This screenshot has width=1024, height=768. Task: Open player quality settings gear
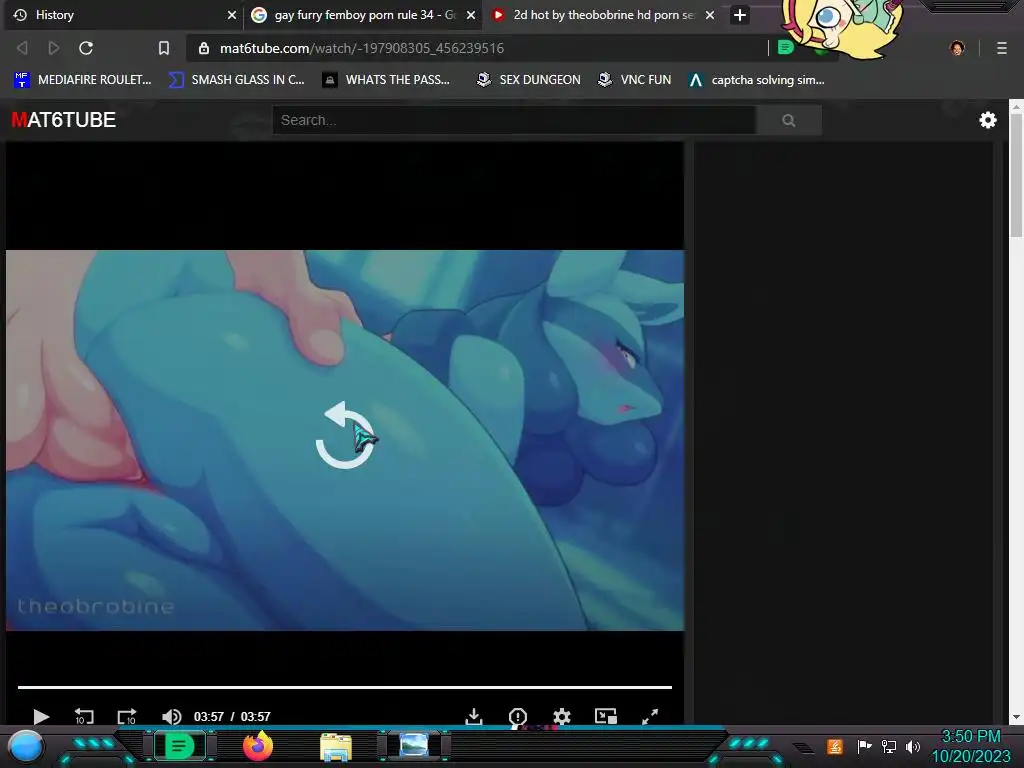pyautogui.click(x=562, y=716)
